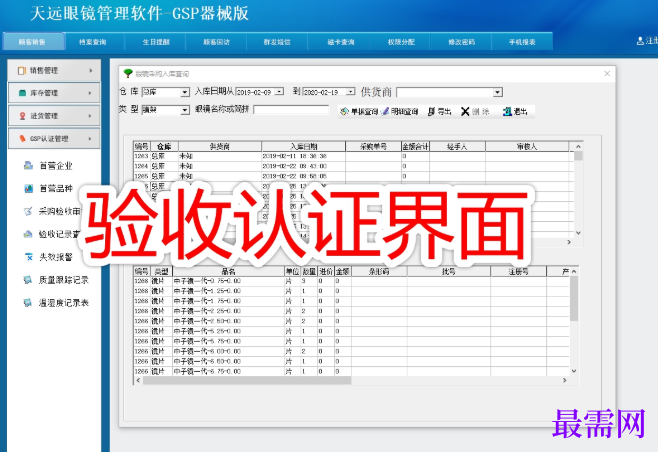Screen dimensions: 664x455
Task: Open the 供货商 dropdown
Action: point(498,92)
